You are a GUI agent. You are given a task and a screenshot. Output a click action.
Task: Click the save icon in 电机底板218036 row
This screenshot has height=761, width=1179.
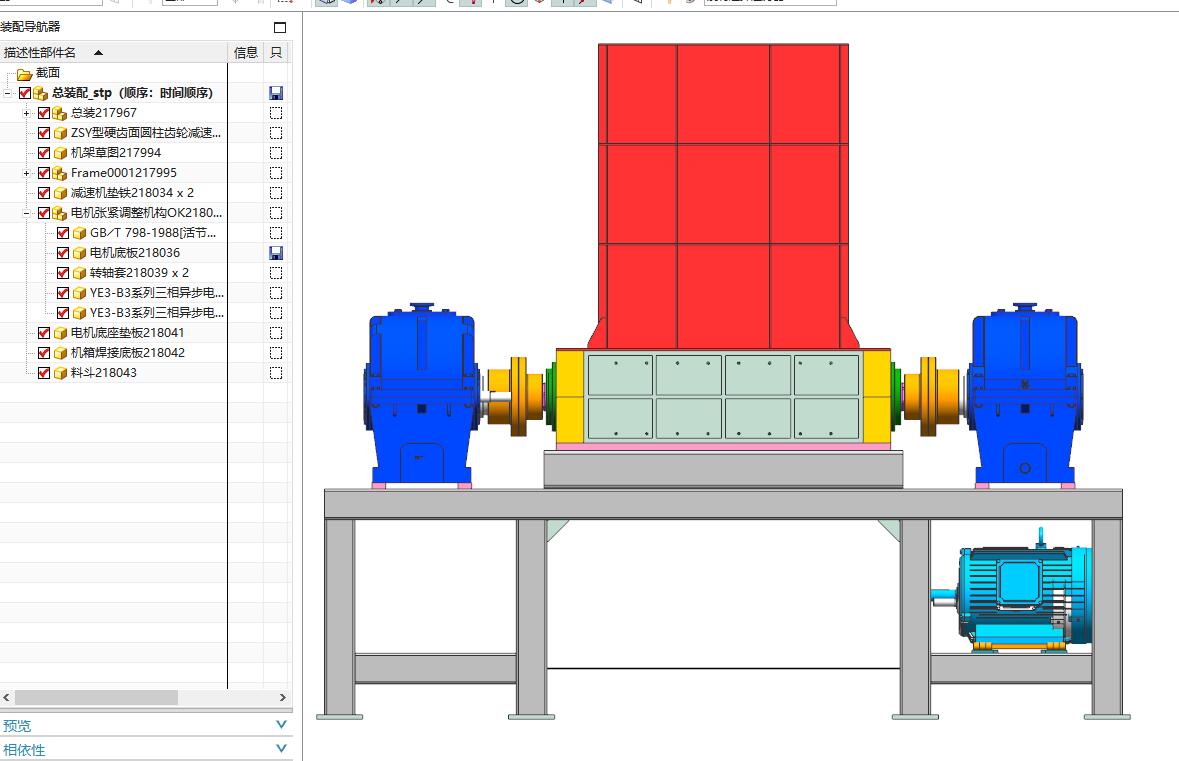tap(276, 253)
